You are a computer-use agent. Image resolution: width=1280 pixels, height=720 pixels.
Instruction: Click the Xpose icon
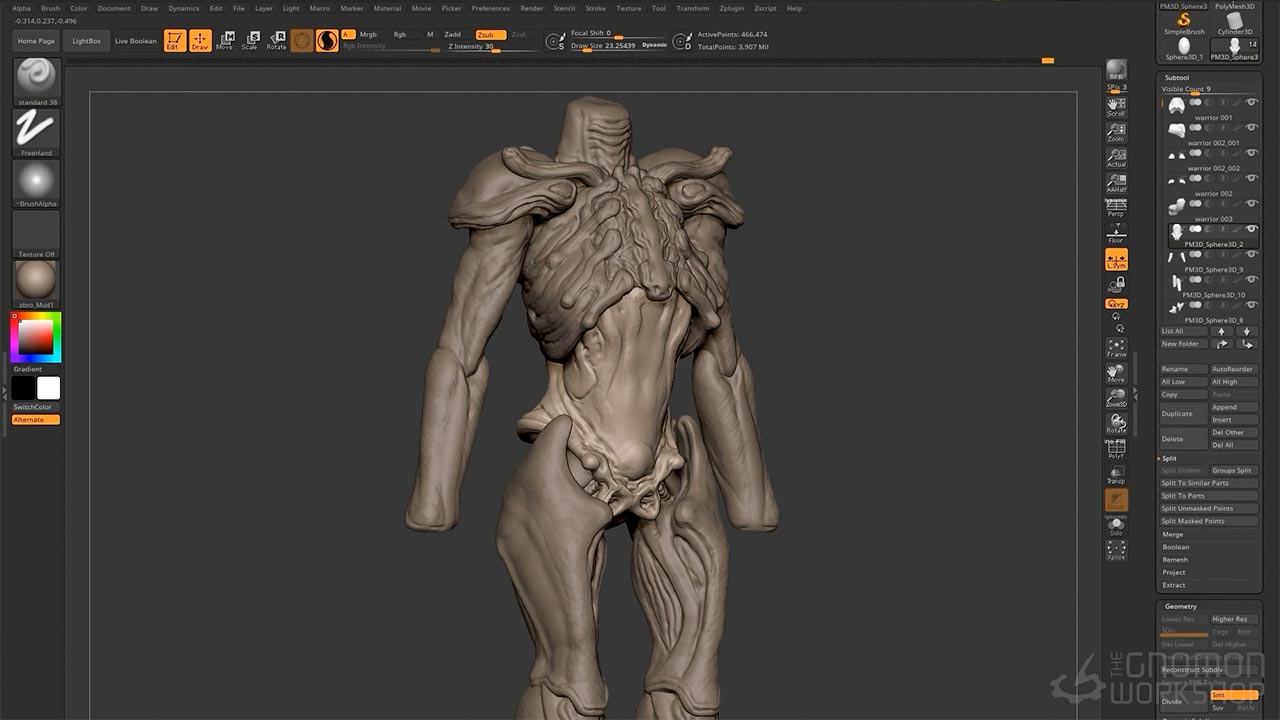click(x=1116, y=550)
